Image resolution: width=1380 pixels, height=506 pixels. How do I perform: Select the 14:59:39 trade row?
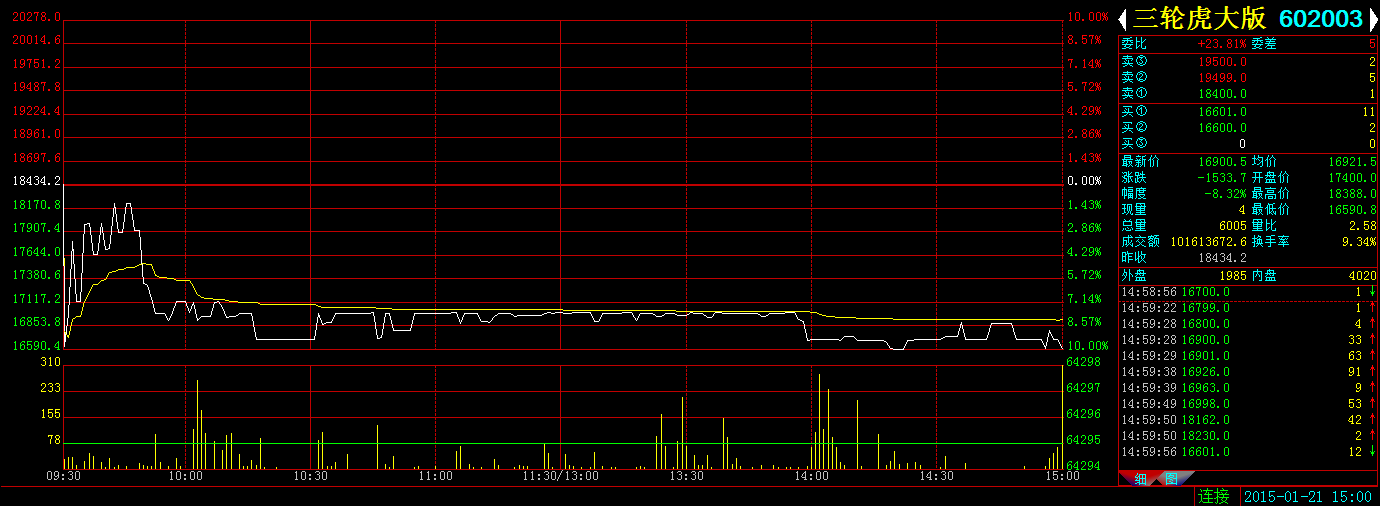1248,388
